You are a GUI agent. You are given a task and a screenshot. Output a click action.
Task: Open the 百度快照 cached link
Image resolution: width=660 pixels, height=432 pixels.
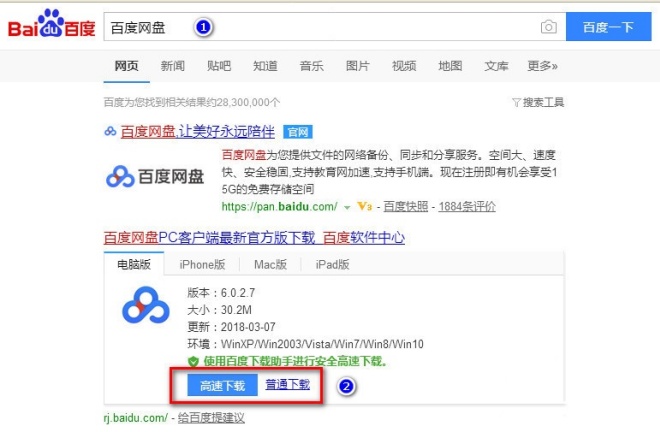click(x=406, y=206)
